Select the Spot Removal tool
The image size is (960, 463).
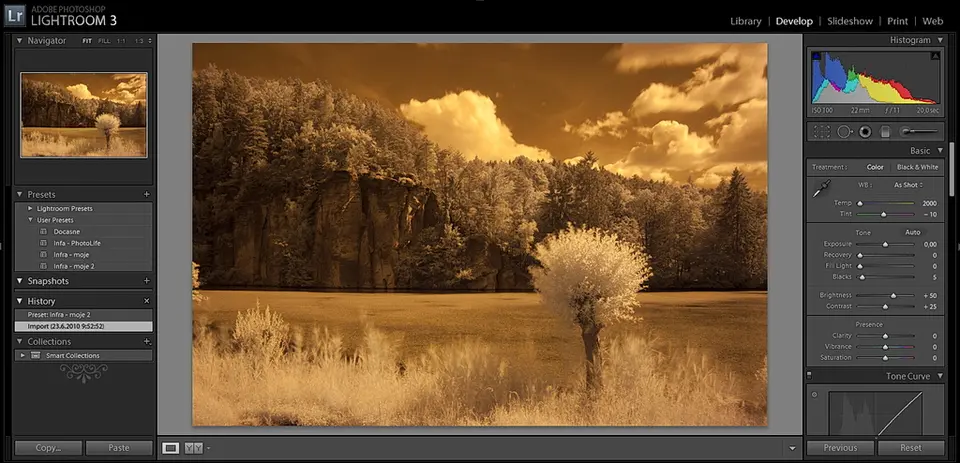[844, 131]
